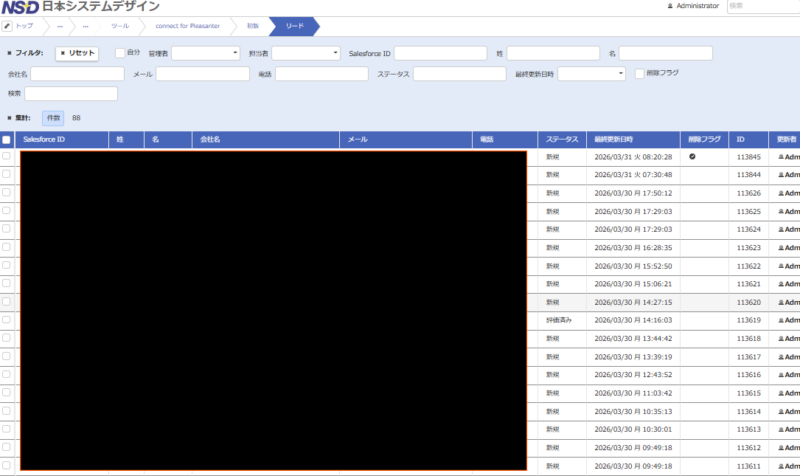
Task: Open the 管理者 dropdown
Action: (206, 53)
